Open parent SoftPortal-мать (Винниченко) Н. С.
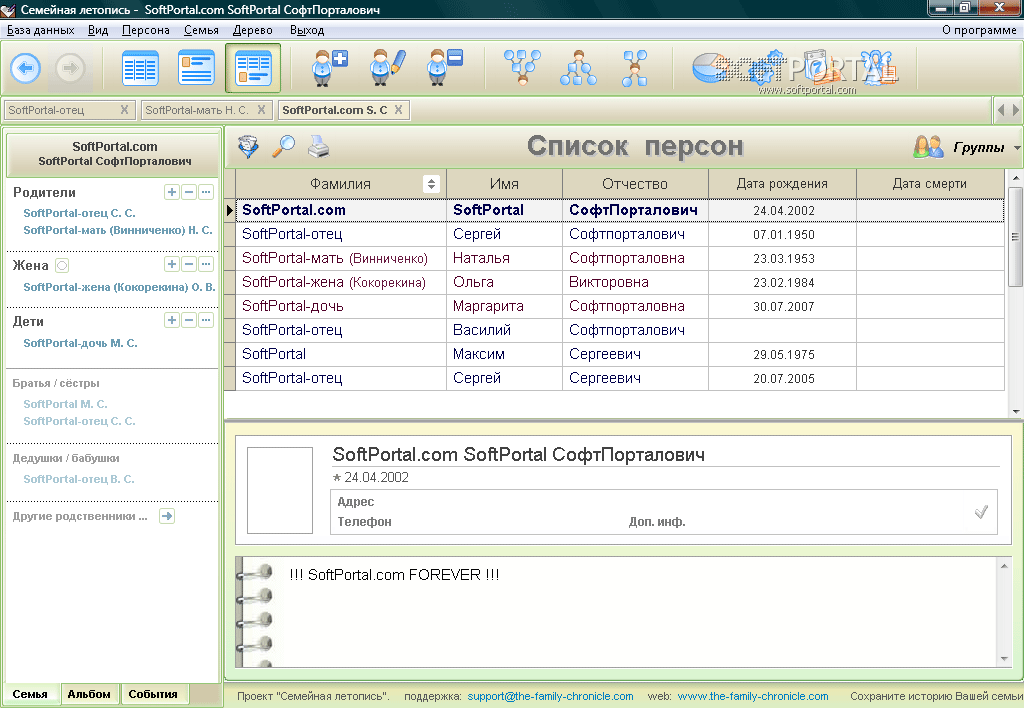Screen dimensions: 1024x708 point(118,230)
